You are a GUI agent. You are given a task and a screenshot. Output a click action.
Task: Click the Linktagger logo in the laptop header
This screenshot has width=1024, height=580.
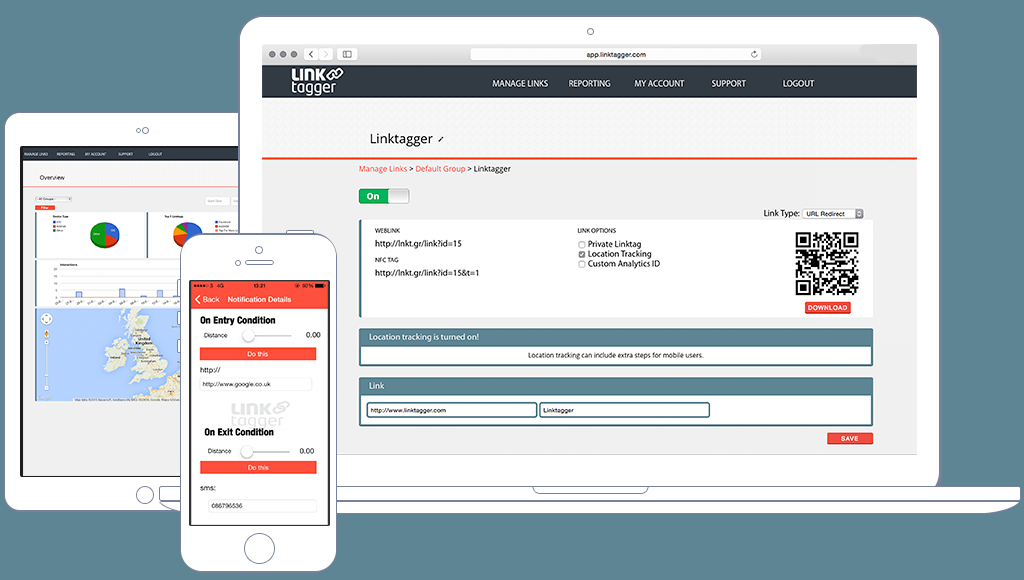click(317, 82)
